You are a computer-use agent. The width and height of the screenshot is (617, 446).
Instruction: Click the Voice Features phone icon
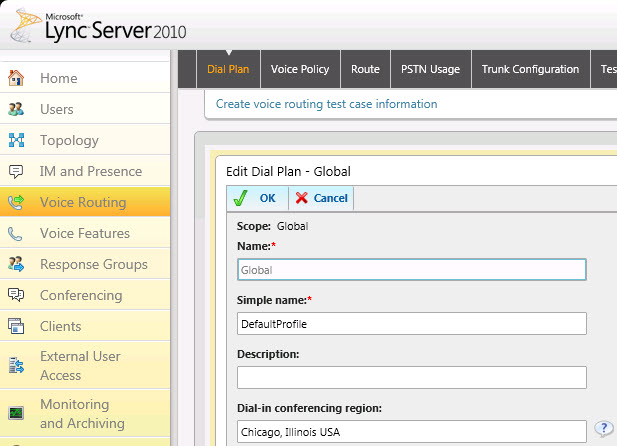pyautogui.click(x=16, y=233)
